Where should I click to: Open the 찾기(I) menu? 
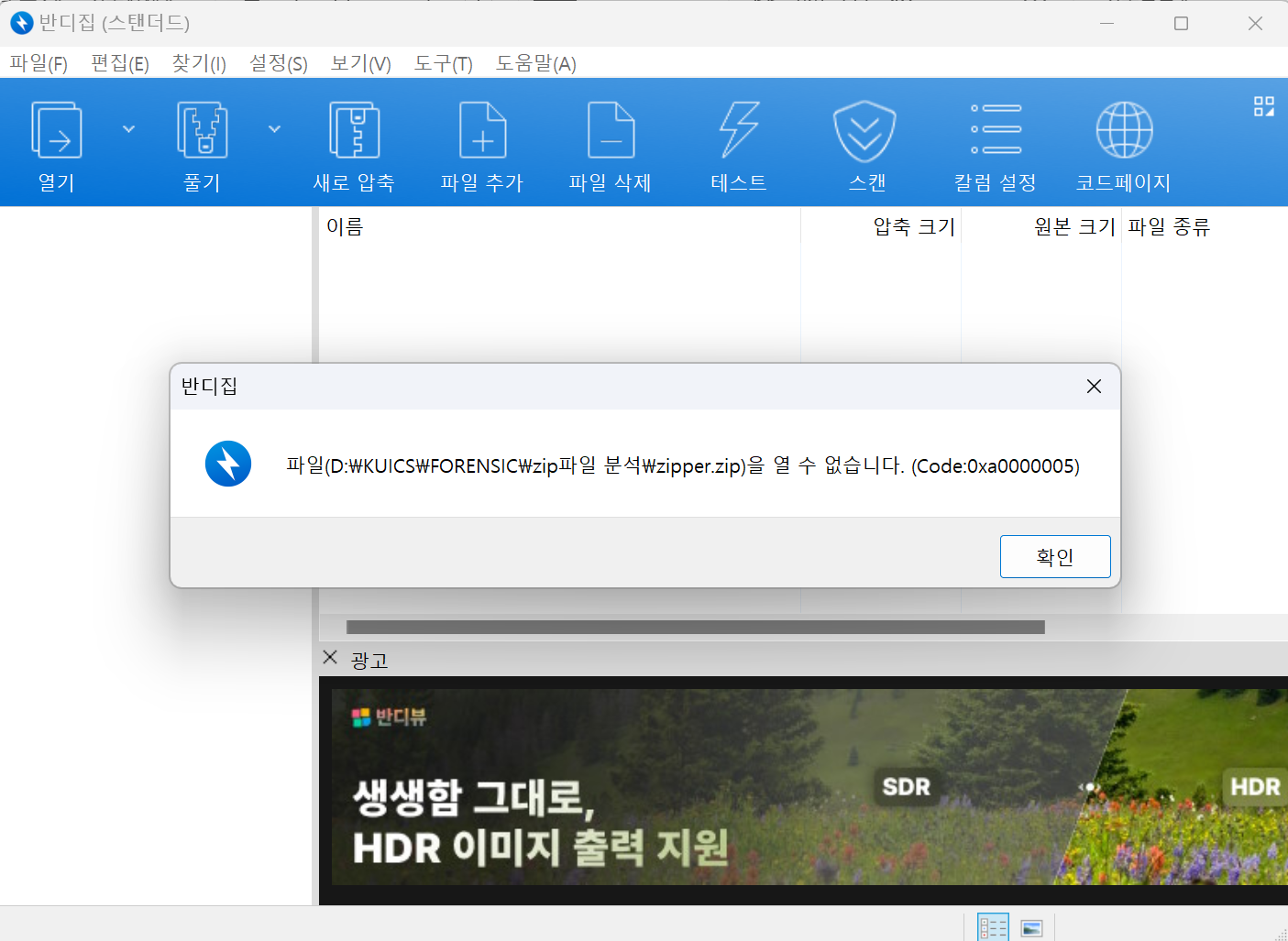coord(199,63)
